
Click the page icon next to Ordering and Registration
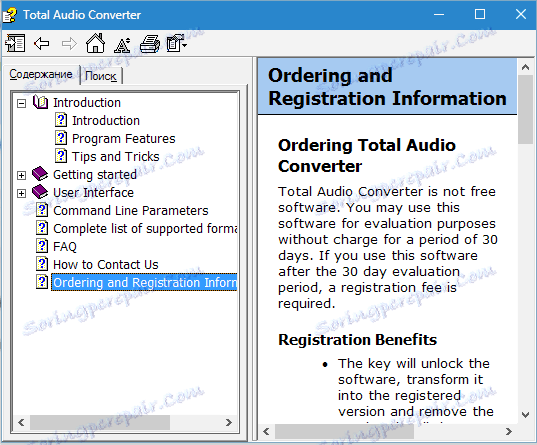[42, 282]
